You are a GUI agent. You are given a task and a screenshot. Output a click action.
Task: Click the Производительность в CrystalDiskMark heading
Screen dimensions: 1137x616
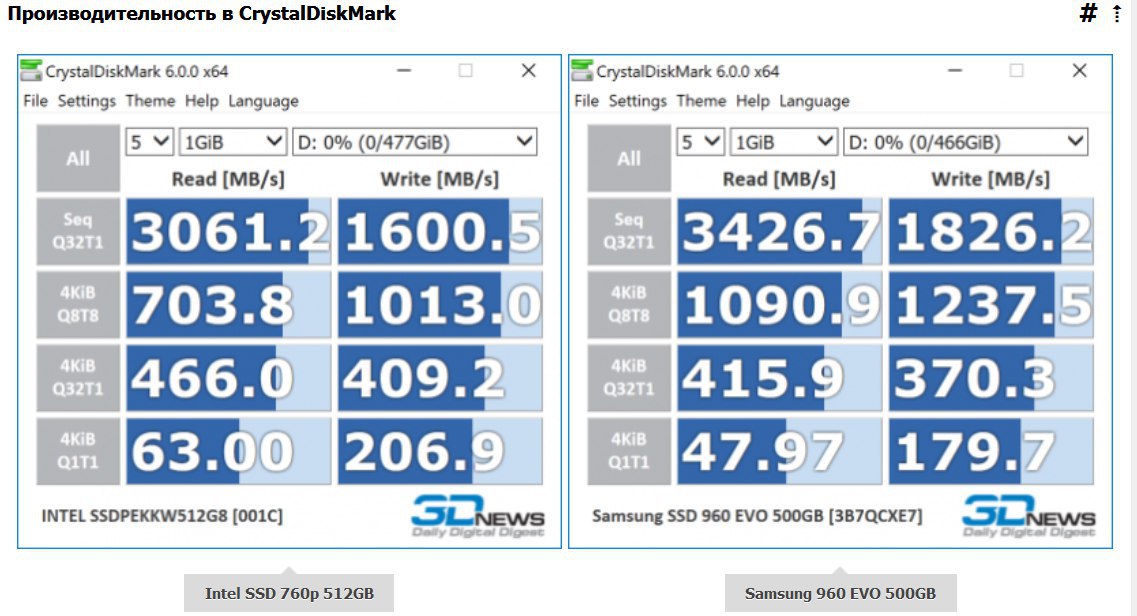click(x=202, y=13)
